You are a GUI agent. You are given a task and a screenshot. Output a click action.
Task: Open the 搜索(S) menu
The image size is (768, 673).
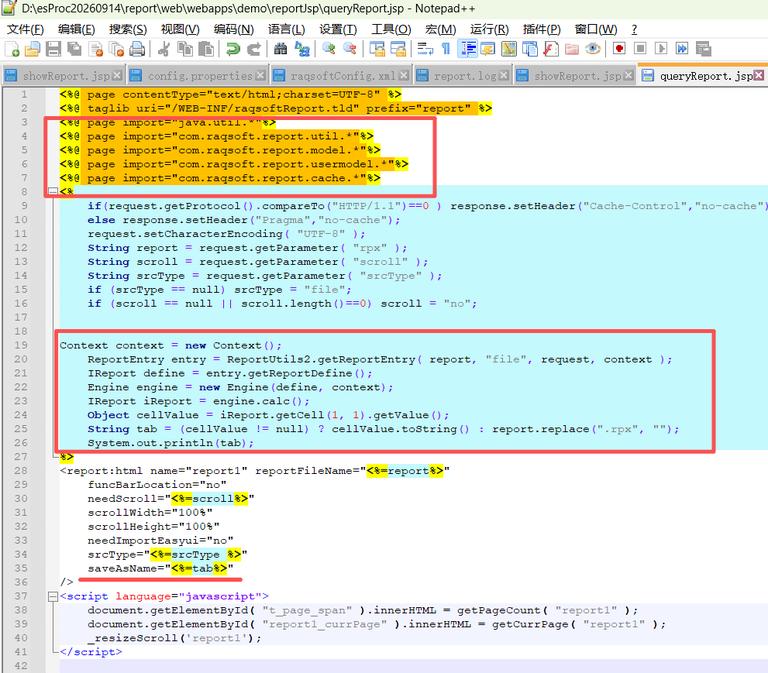(x=128, y=29)
